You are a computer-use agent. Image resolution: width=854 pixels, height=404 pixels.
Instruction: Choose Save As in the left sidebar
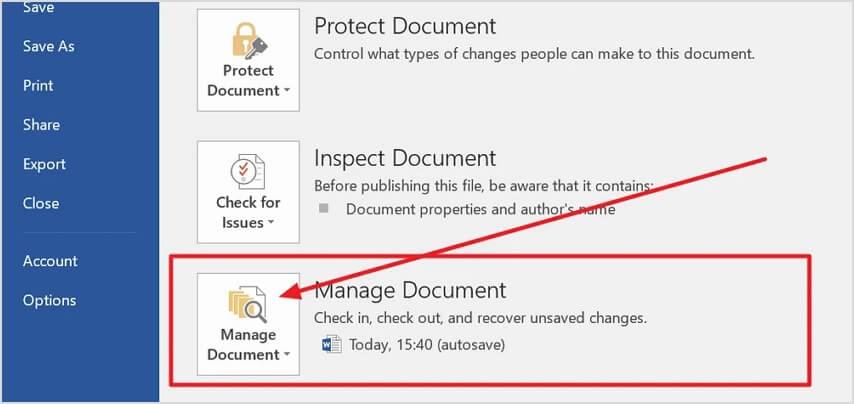tap(49, 46)
